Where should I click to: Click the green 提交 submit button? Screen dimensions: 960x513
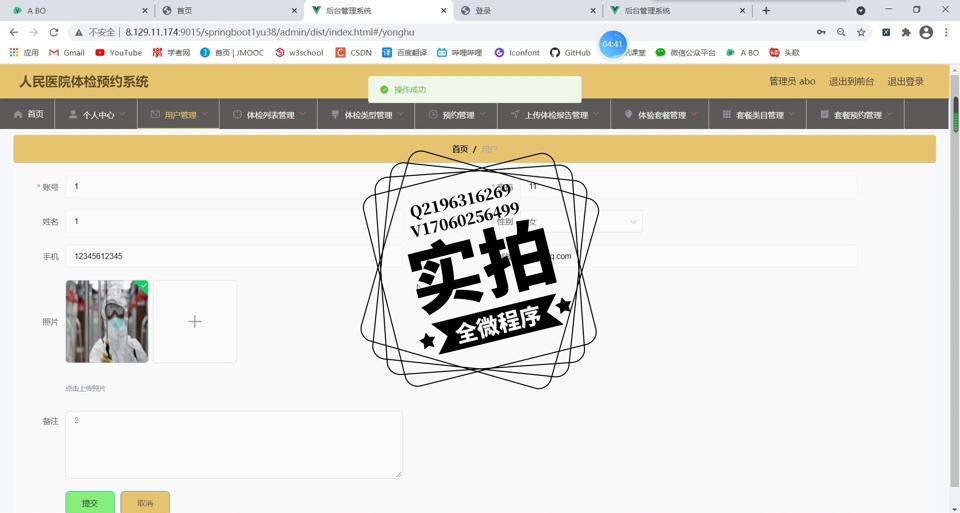tap(90, 502)
